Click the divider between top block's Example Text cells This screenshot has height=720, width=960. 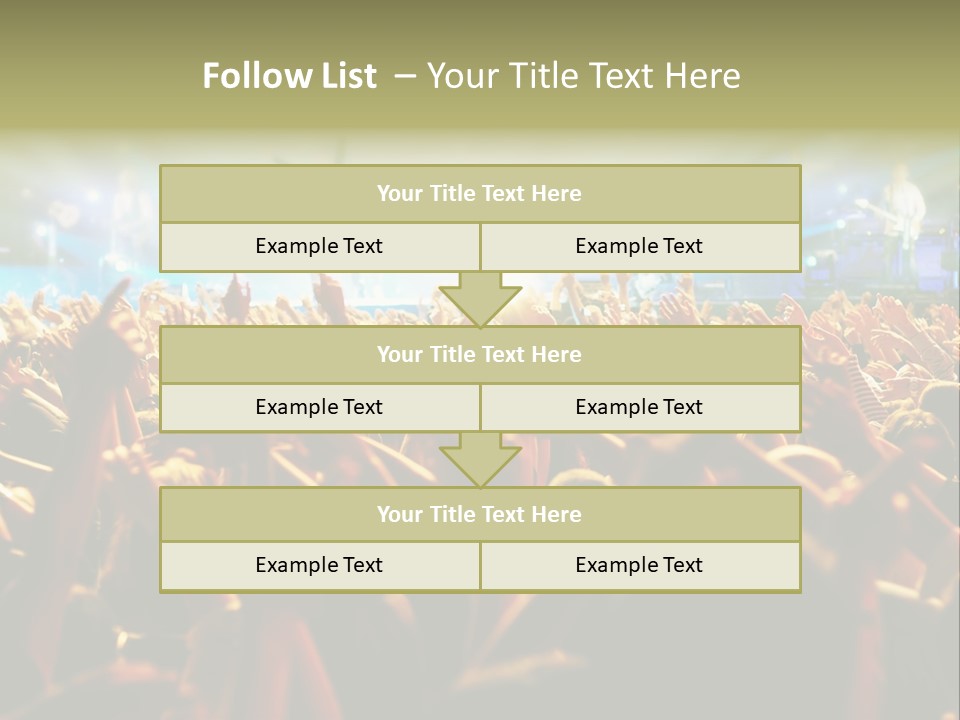pyautogui.click(x=480, y=246)
